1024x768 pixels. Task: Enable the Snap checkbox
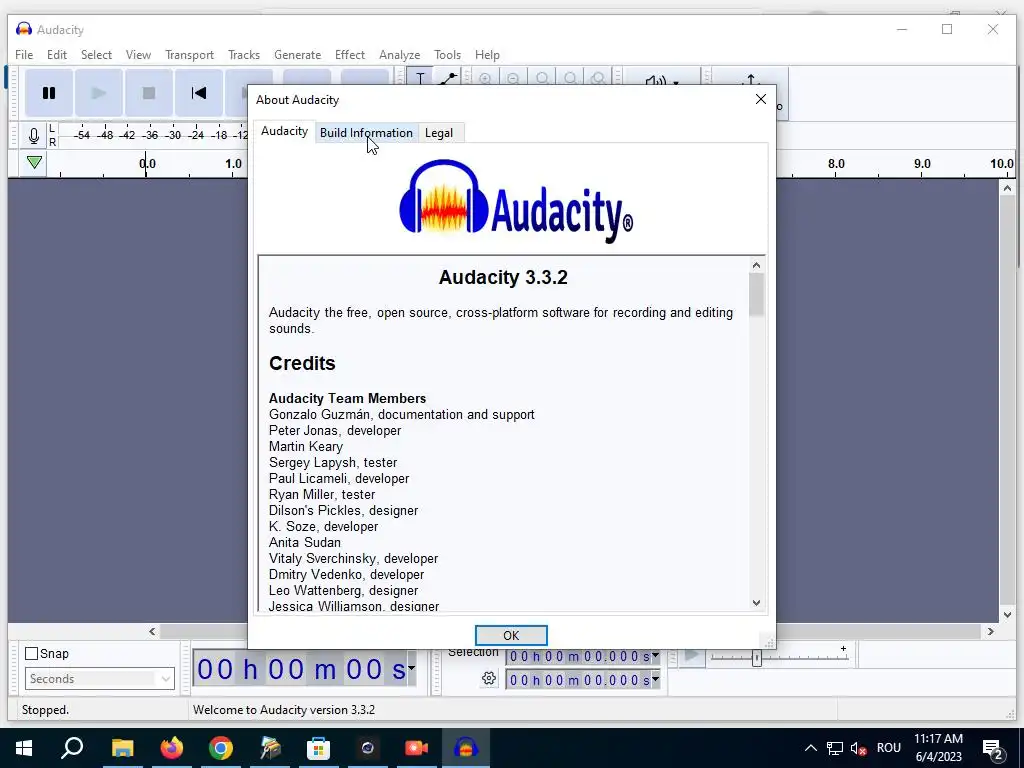tap(31, 654)
